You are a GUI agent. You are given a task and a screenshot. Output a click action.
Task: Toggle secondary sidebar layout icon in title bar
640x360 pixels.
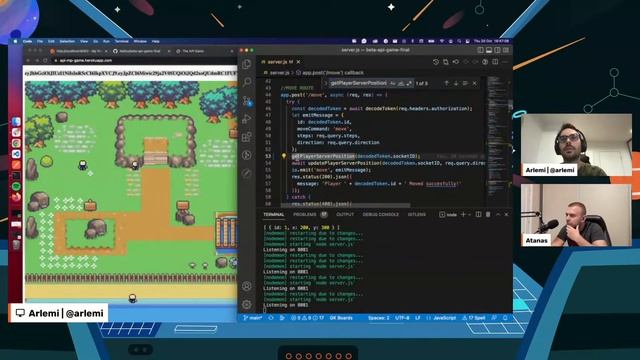[x=498, y=50]
